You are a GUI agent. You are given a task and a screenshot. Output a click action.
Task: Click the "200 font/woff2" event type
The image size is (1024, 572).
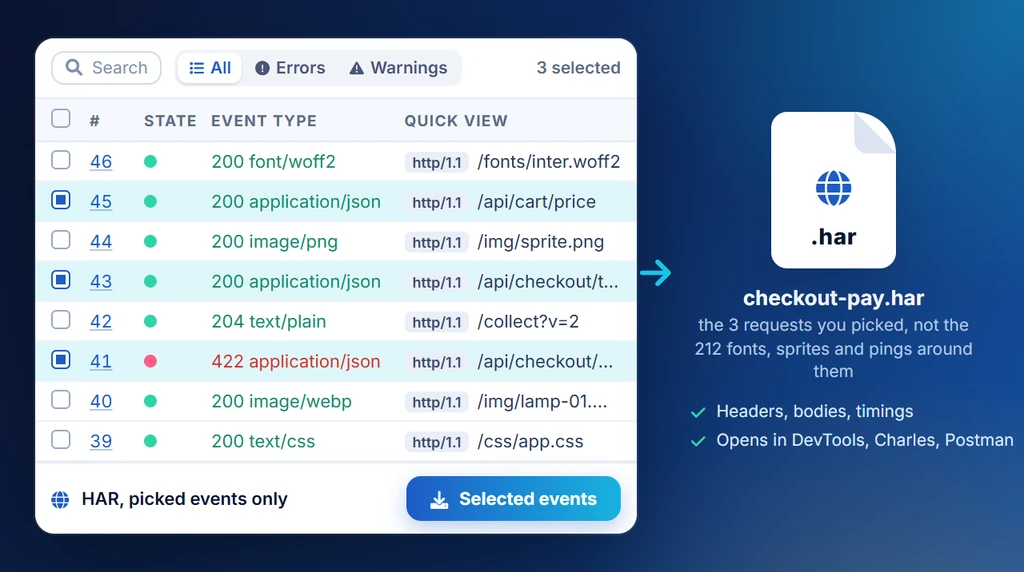273,161
